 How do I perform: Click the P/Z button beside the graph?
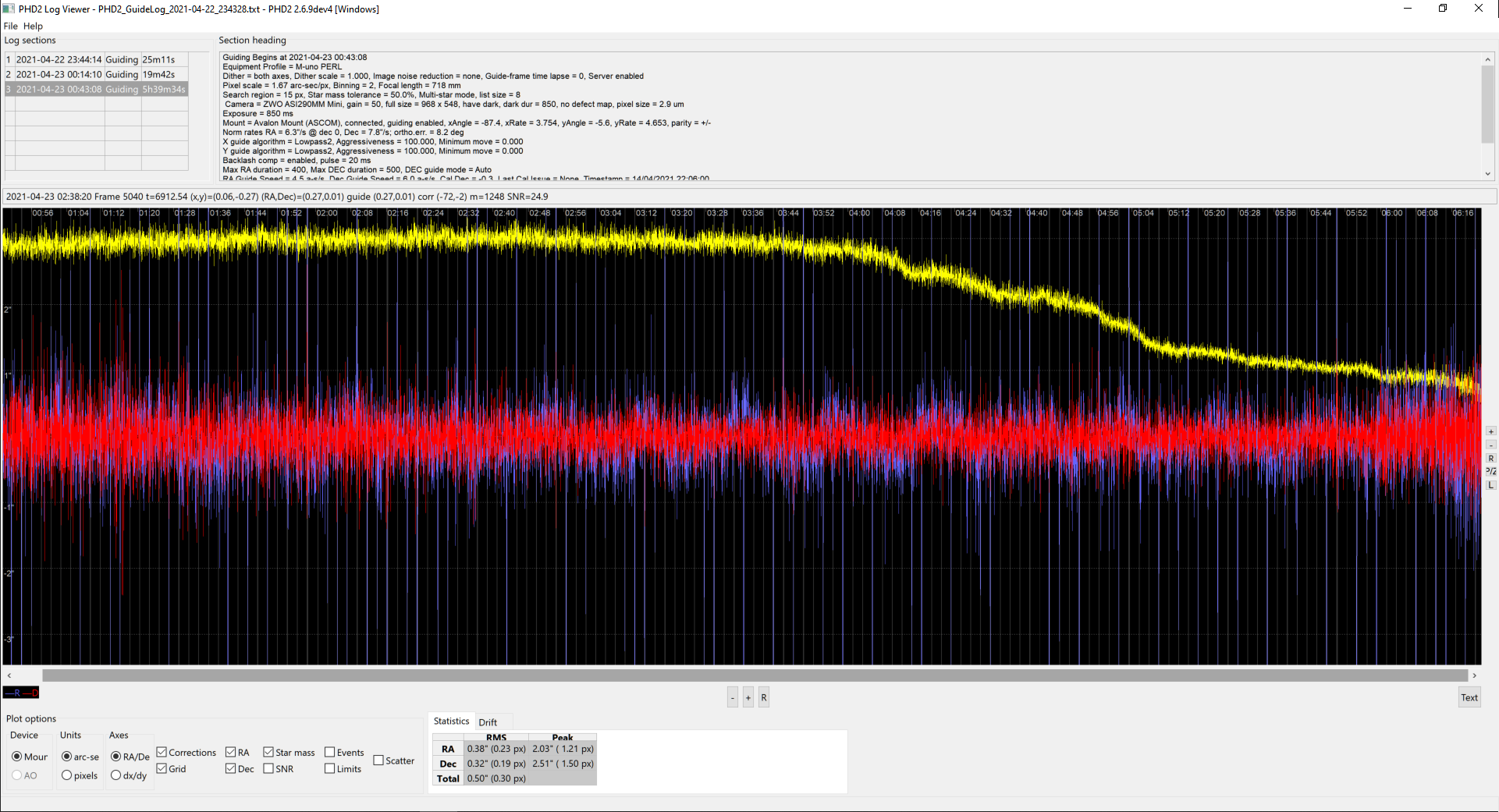point(1491,471)
